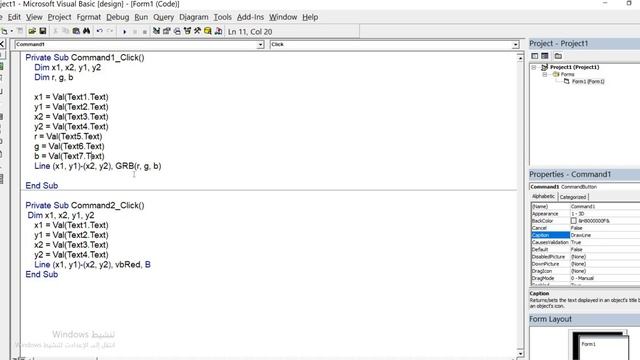640x360 pixels.
Task: Open the Window menu
Action: coord(283,17)
